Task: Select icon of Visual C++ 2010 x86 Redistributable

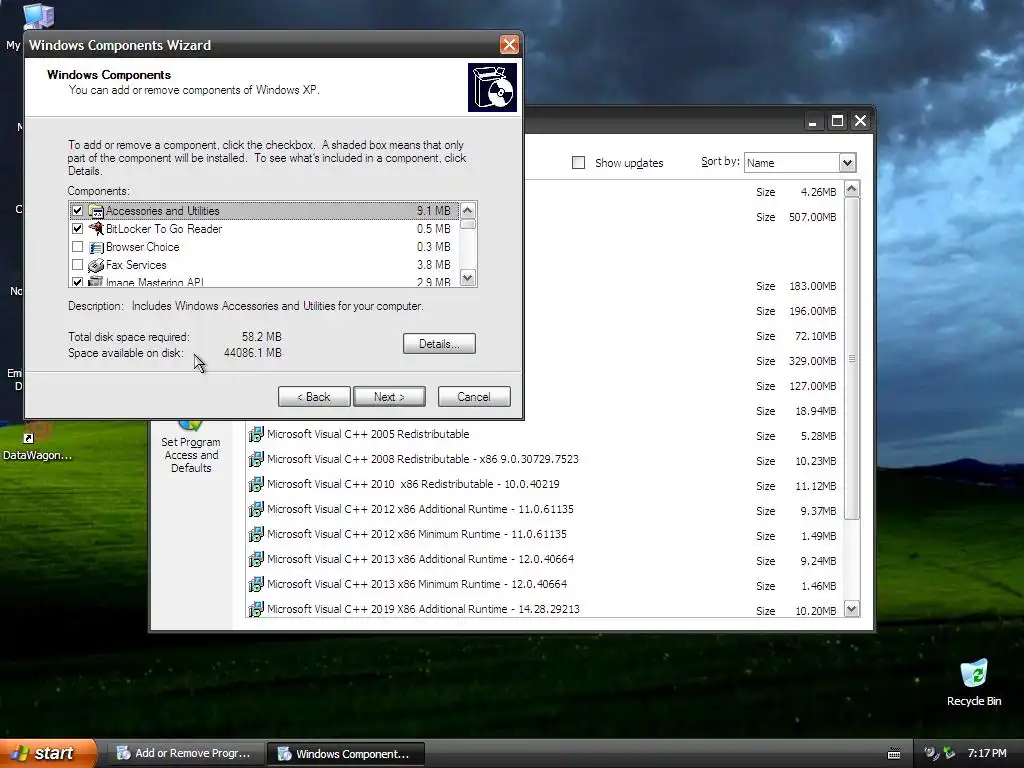Action: pos(256,484)
